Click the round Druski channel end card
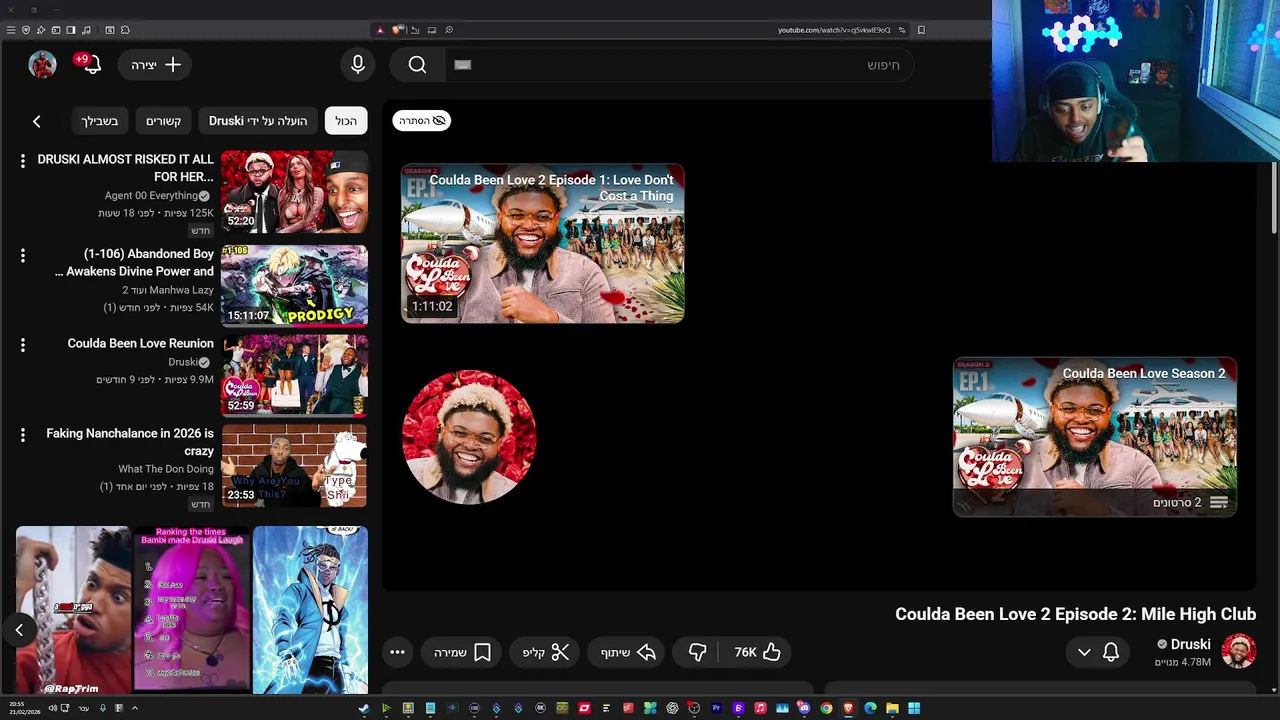 [469, 437]
